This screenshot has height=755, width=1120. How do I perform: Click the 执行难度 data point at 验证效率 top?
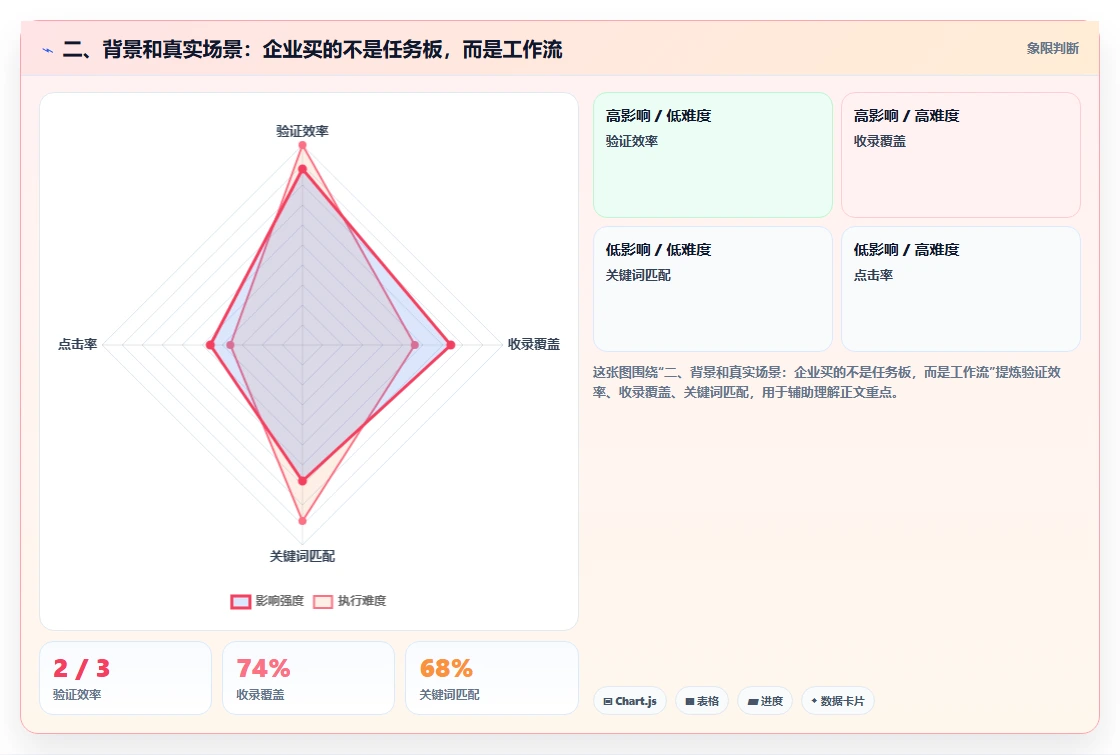pos(302,146)
